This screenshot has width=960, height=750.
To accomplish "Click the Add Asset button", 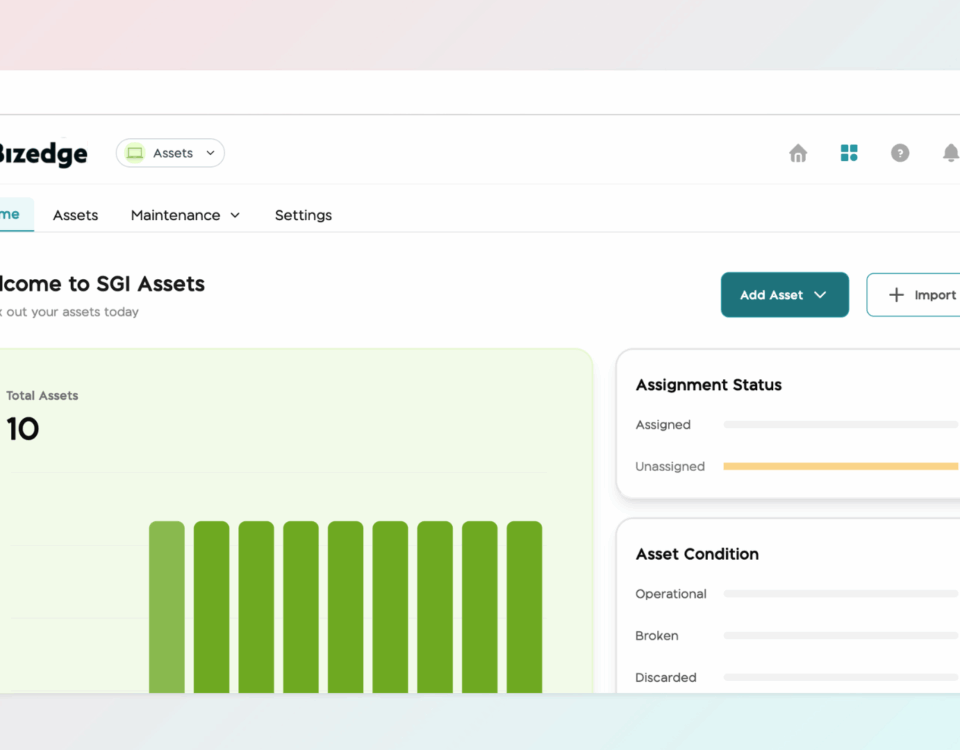I will 771,295.
